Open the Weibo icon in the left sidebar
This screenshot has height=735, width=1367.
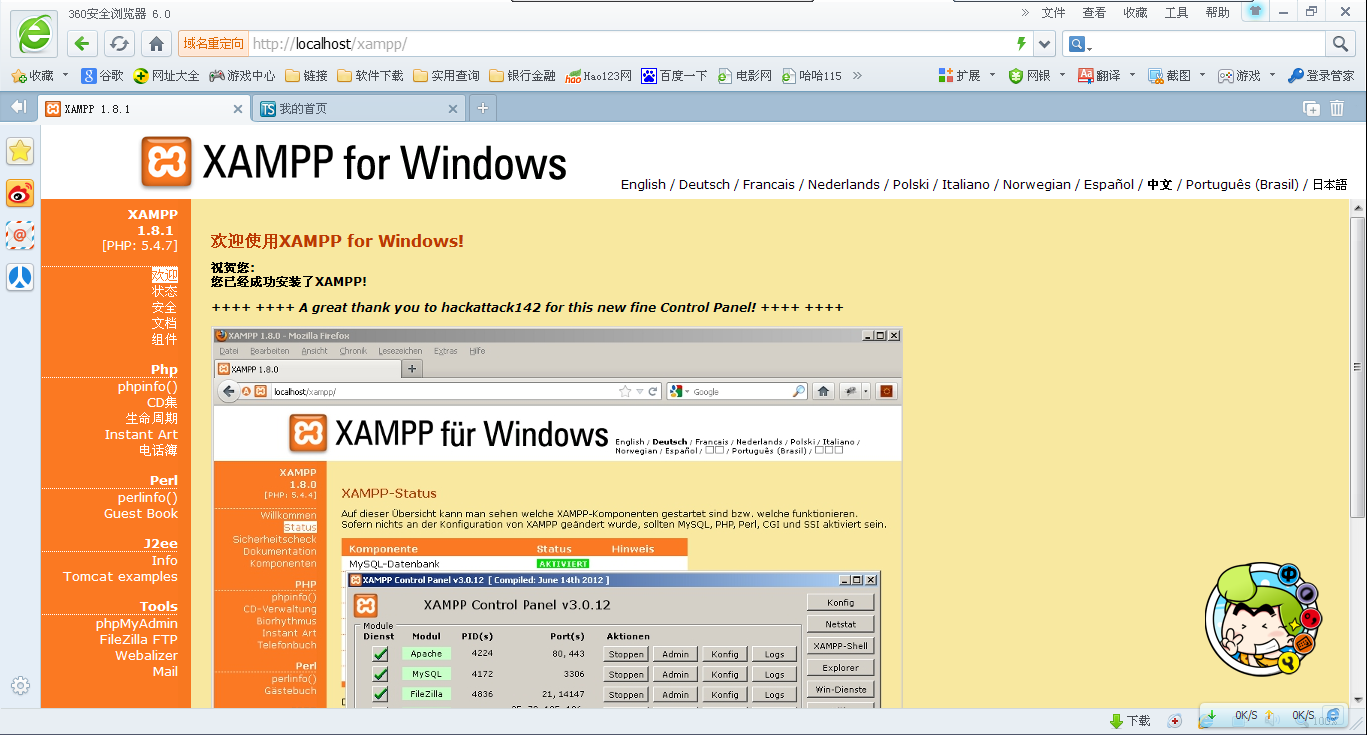pyautogui.click(x=20, y=193)
